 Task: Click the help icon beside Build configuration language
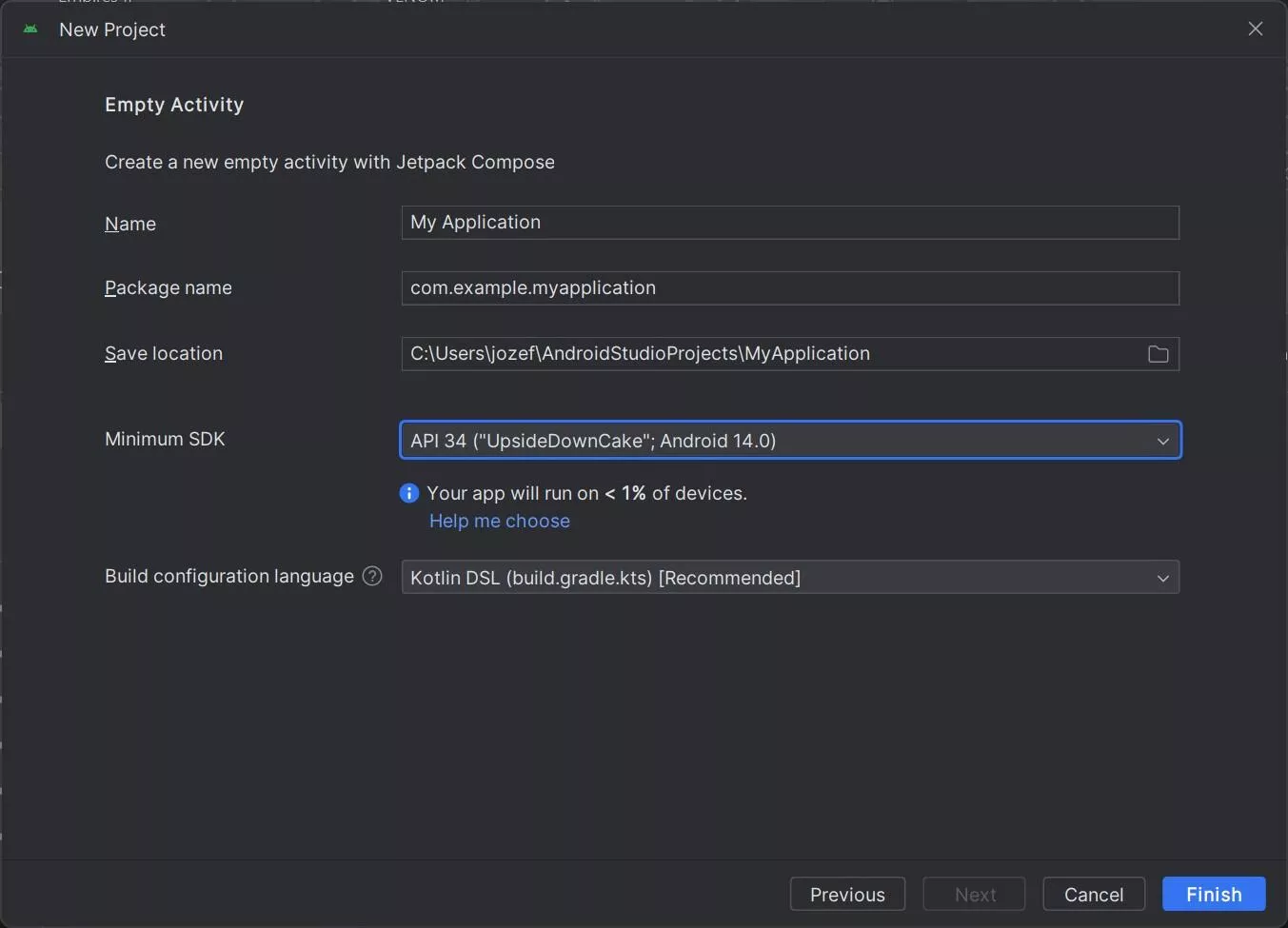pos(372,576)
